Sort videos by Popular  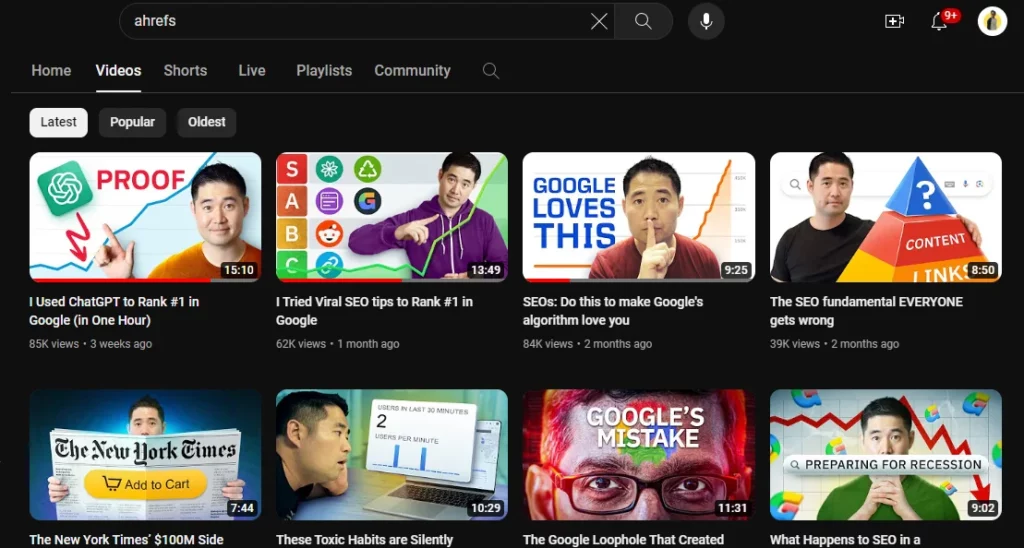point(133,122)
